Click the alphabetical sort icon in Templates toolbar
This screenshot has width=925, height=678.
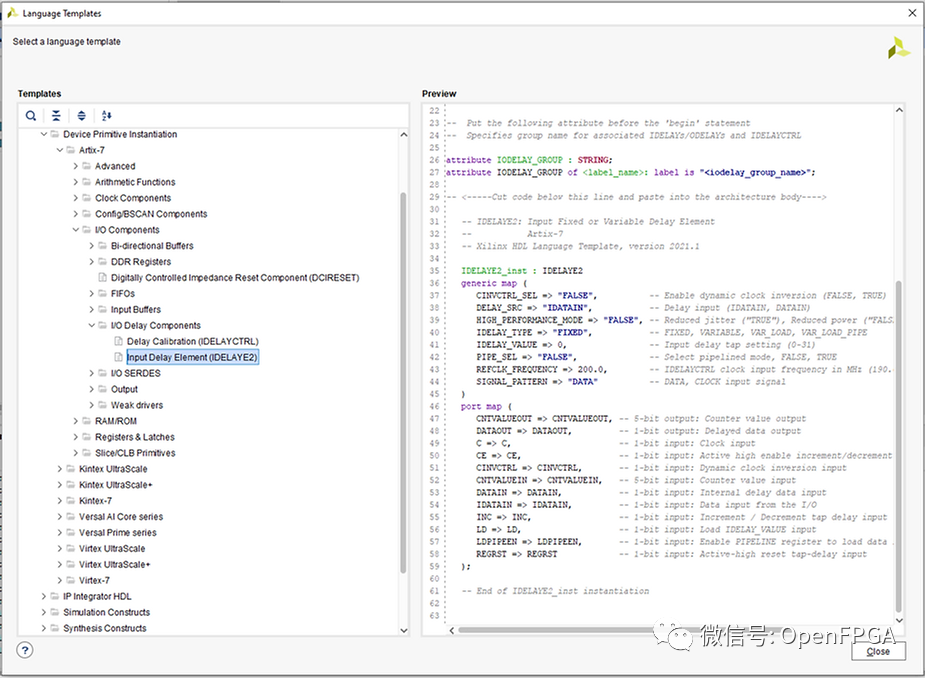(107, 116)
